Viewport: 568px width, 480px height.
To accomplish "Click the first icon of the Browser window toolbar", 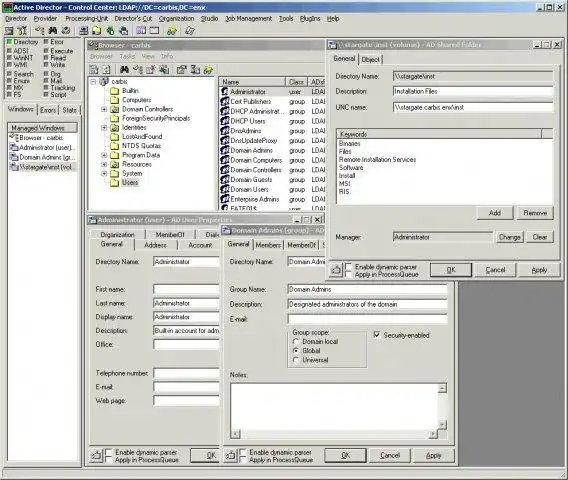I will point(94,70).
